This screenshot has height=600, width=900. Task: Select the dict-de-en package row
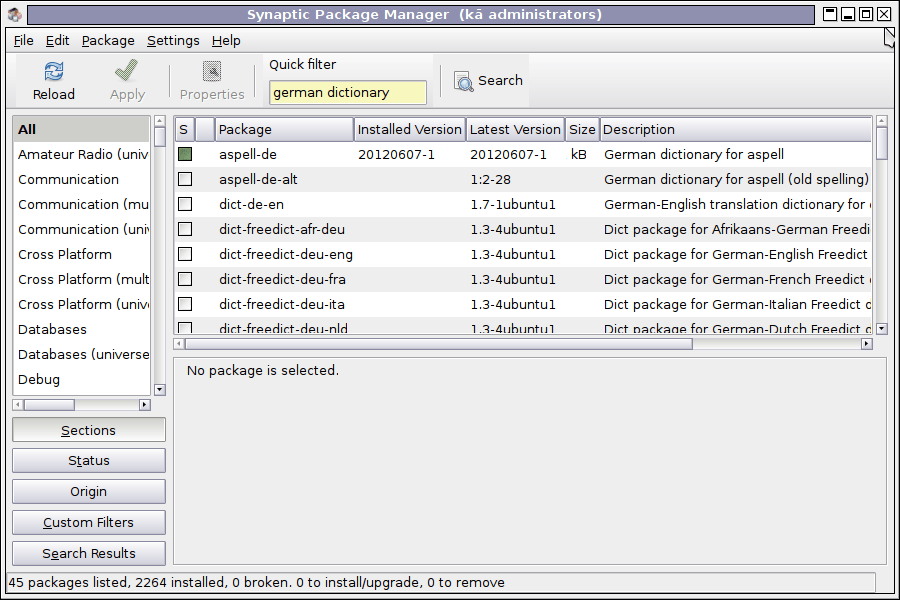point(523,204)
